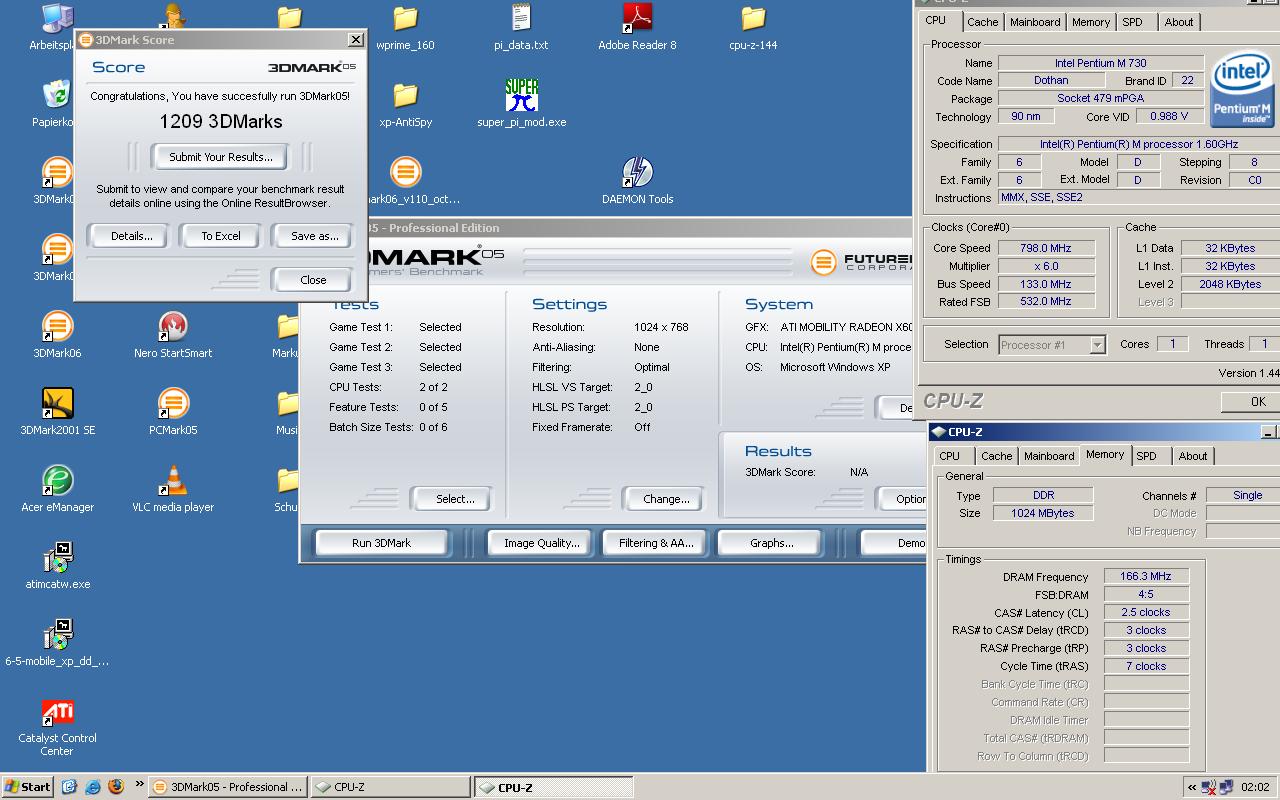
Task: Switch to 3DMark05 Professional taskbar button
Action: pyautogui.click(x=227, y=787)
